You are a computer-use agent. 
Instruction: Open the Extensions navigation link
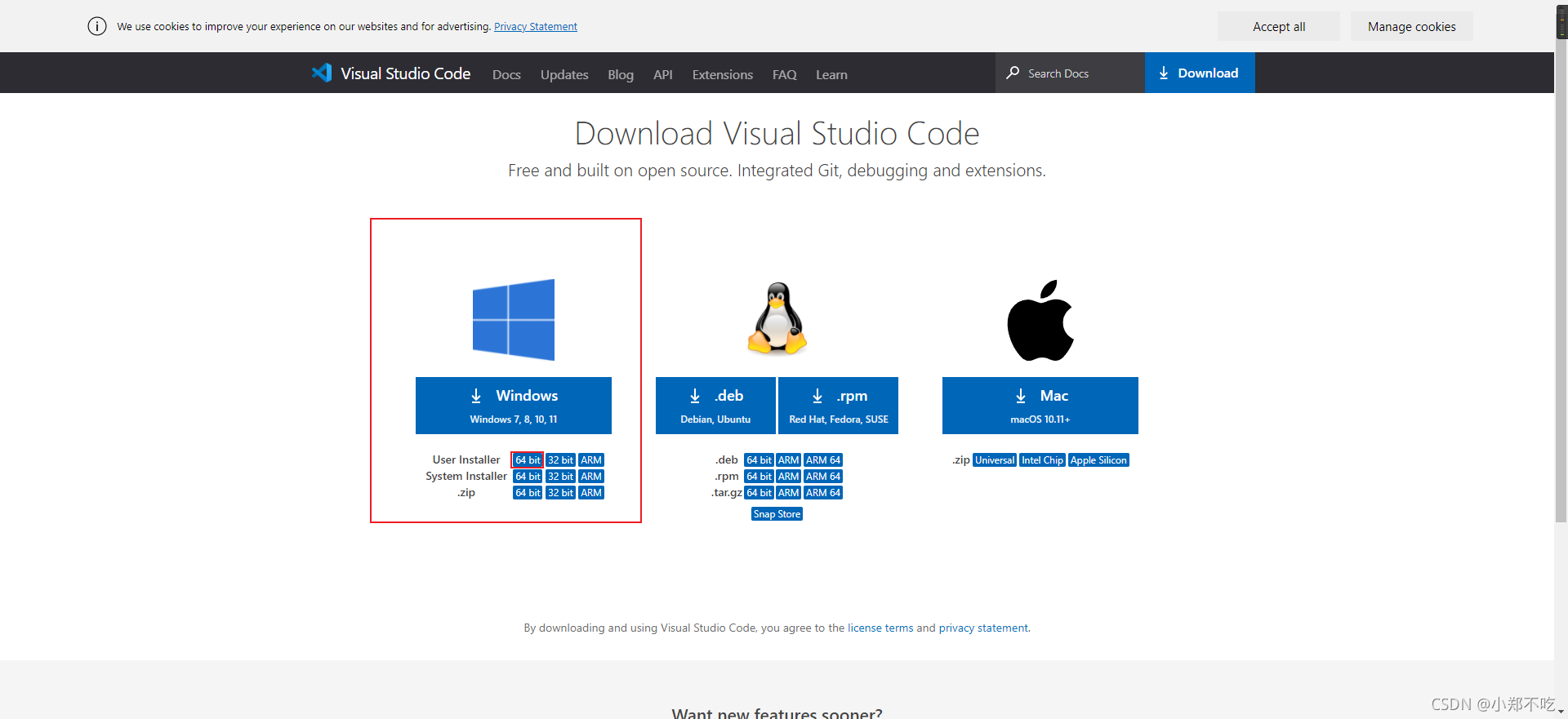pos(723,74)
